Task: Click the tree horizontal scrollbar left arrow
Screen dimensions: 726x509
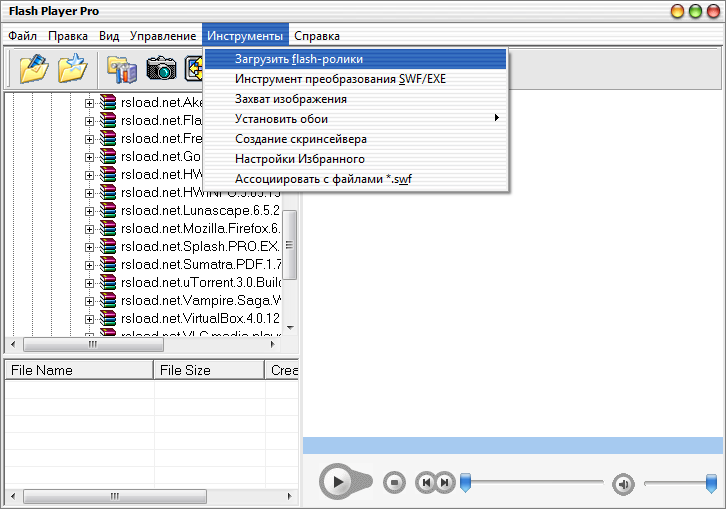Action: coord(13,344)
